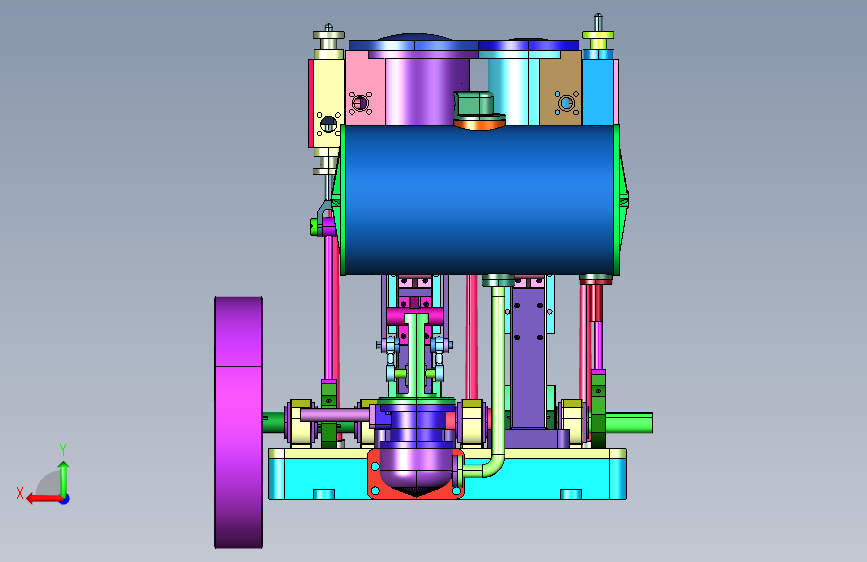Select the pink block at top left
This screenshot has width=867, height=562.
[x=365, y=89]
